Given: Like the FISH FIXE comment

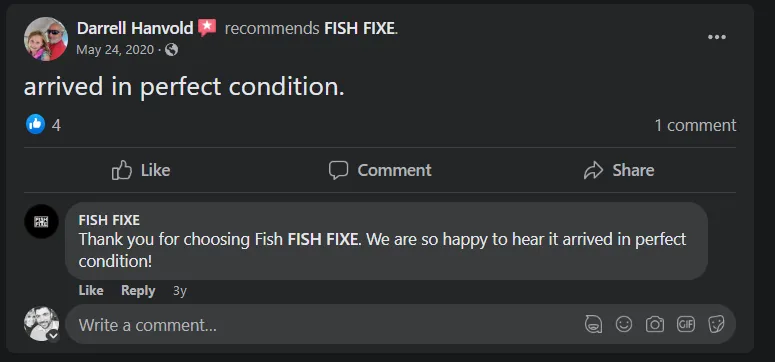Looking at the screenshot, I should pos(91,291).
